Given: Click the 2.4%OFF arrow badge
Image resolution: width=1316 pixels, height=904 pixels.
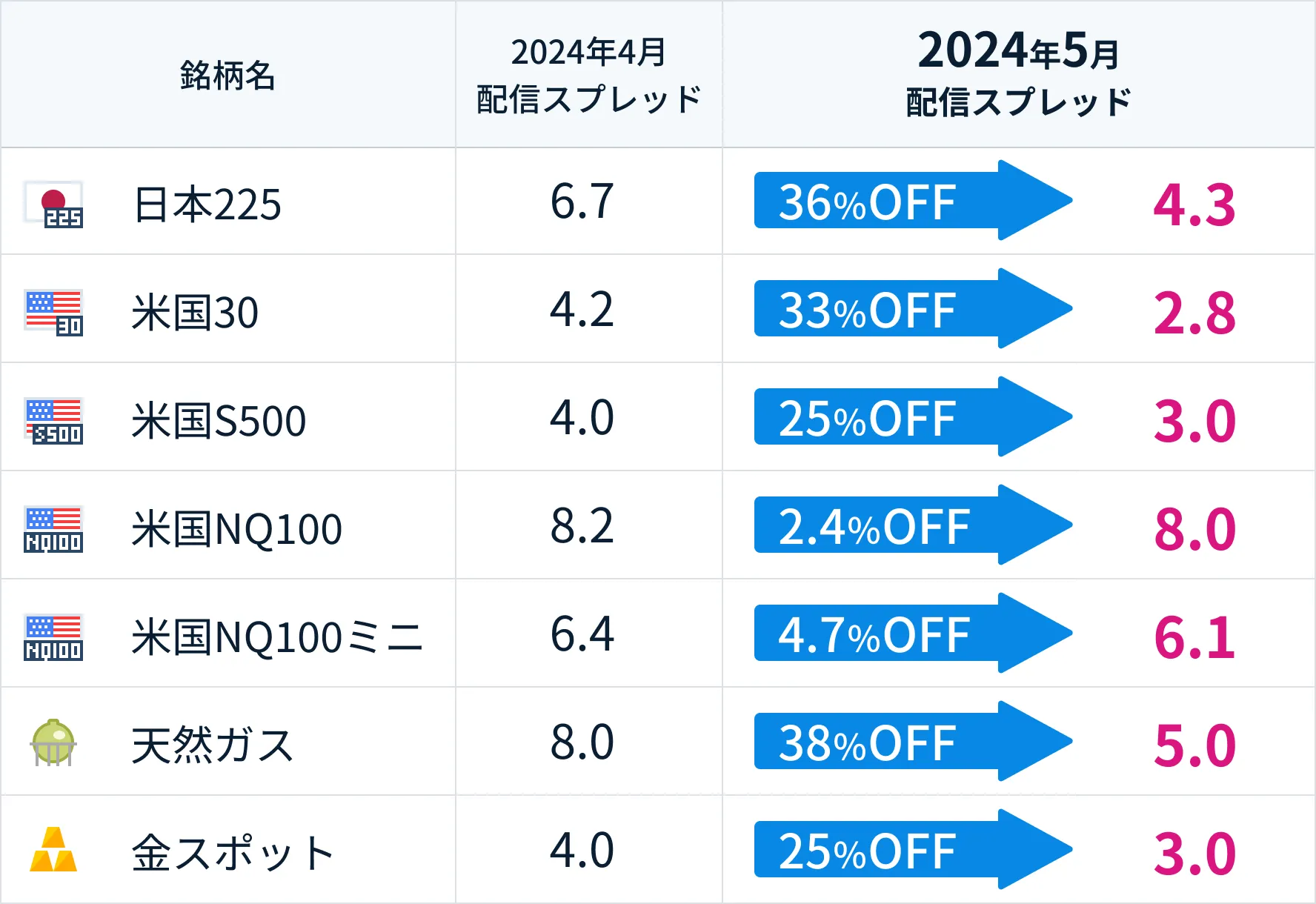Looking at the screenshot, I should (x=911, y=525).
